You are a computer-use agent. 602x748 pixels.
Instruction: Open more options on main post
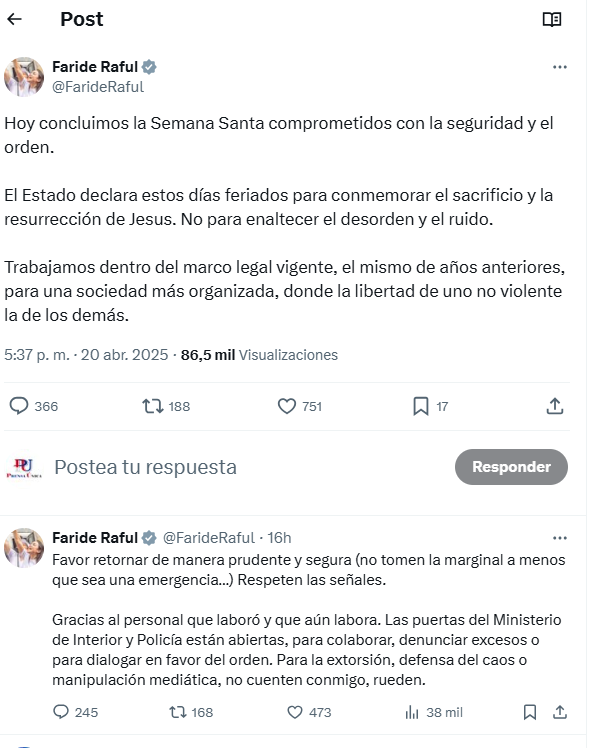pos(560,67)
